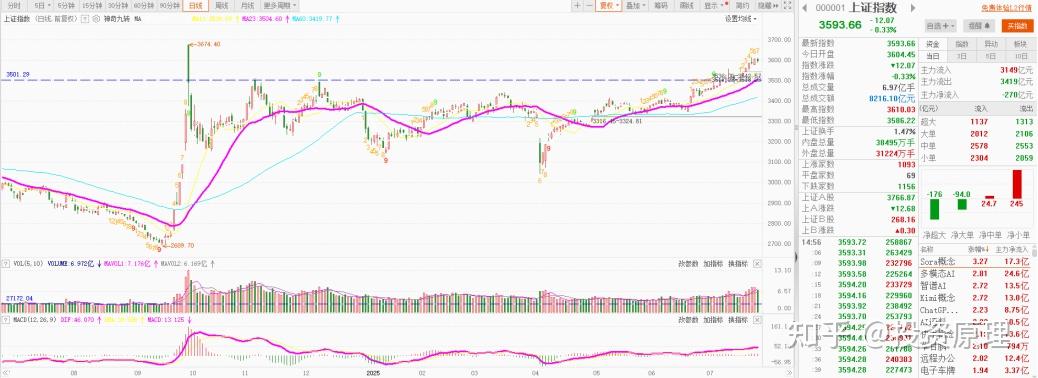Select the 板块 tab
This screenshot has height=378, width=1038.
1020,44
